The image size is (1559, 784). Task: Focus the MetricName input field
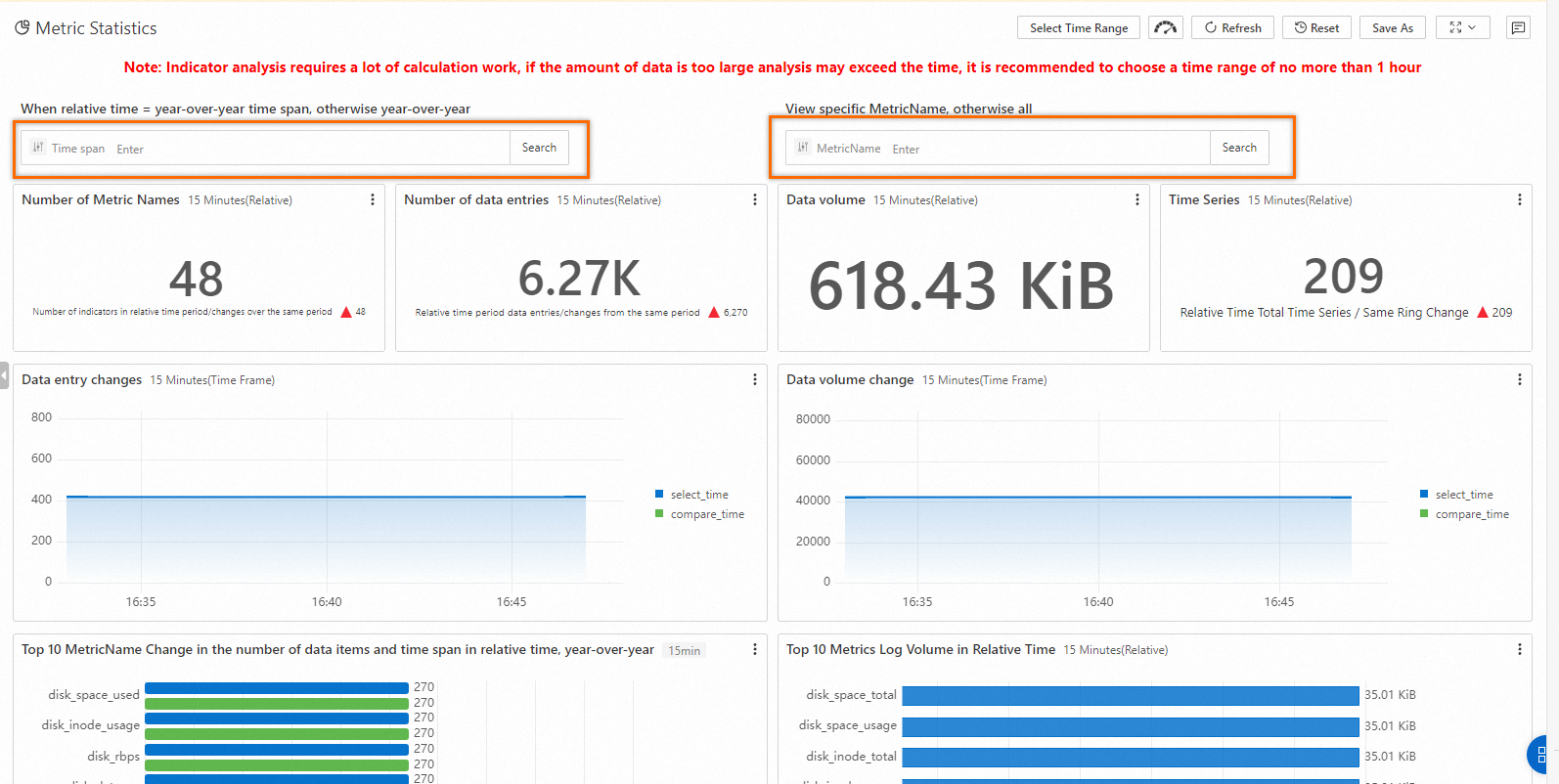click(1048, 149)
